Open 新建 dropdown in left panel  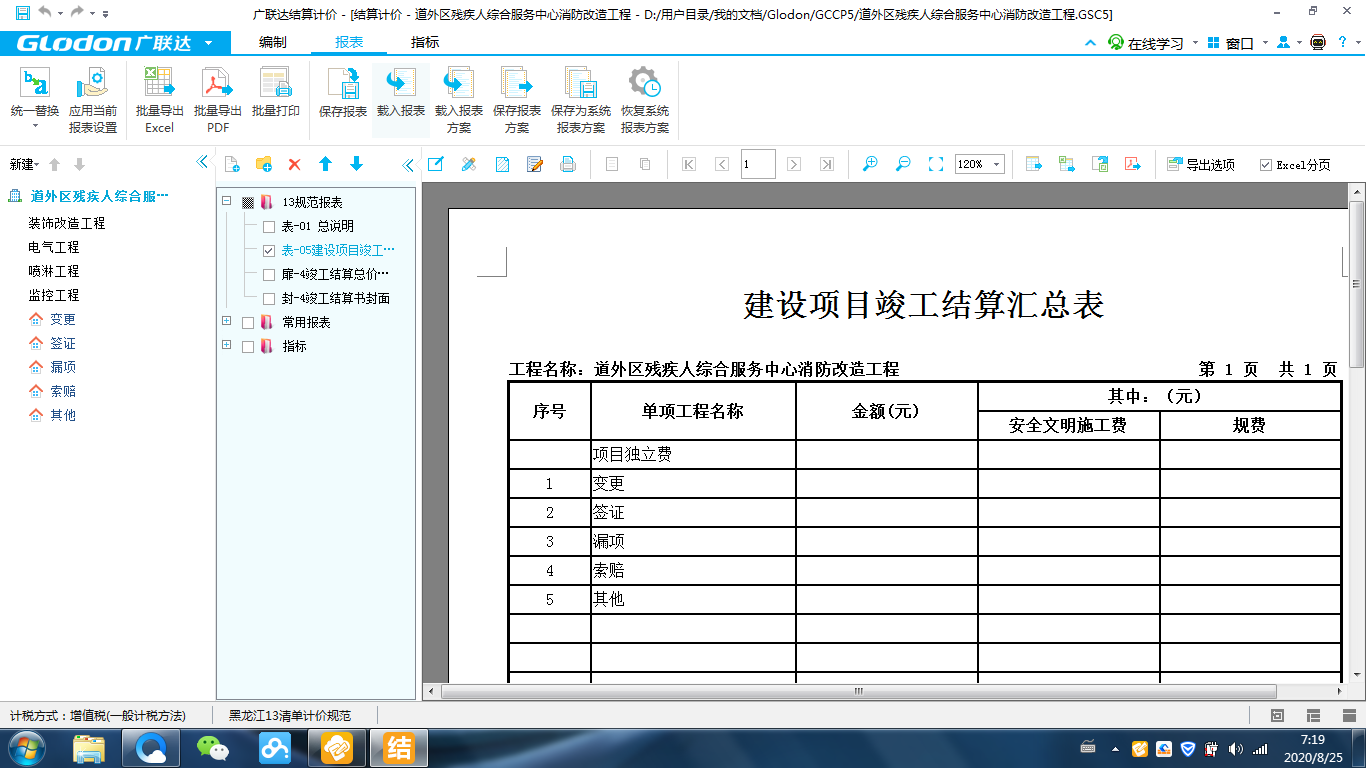[25, 164]
